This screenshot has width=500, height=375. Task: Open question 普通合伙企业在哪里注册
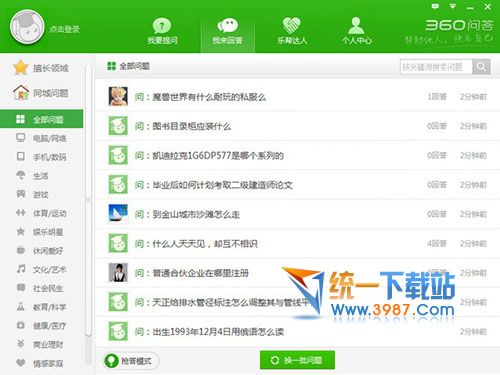point(200,273)
